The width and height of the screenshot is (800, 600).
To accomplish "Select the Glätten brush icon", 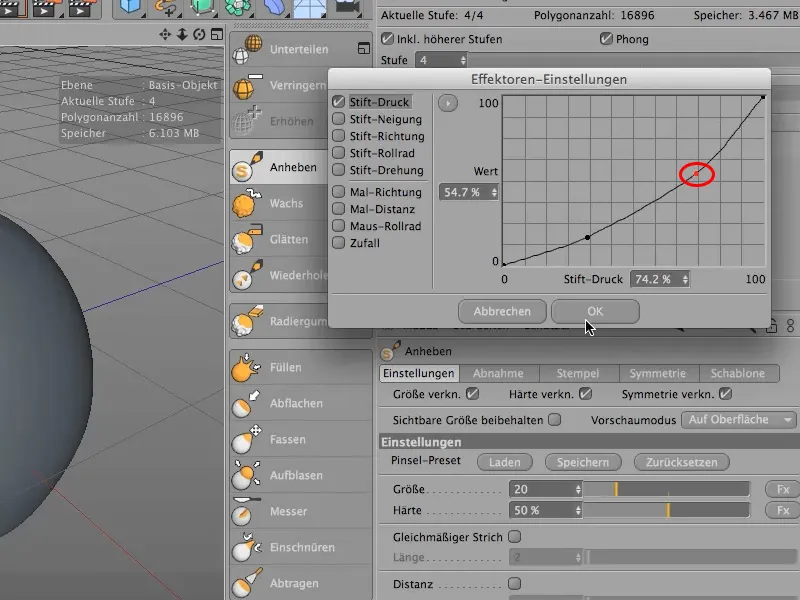I will [247, 239].
